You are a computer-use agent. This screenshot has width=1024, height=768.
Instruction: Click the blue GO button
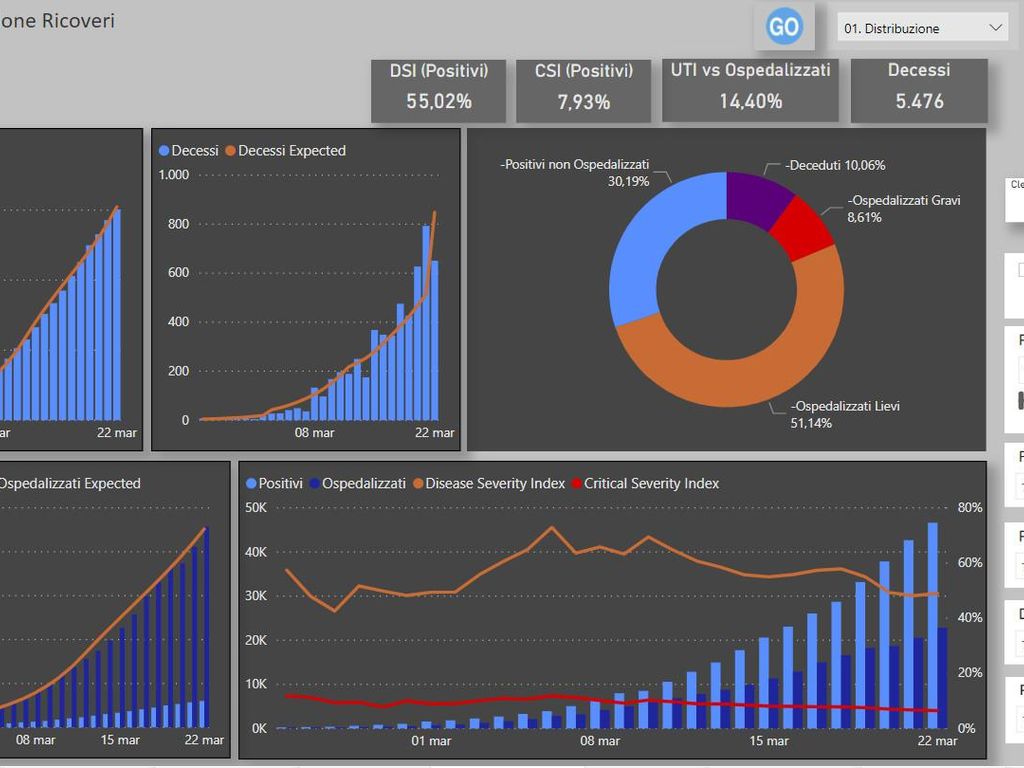[x=783, y=27]
